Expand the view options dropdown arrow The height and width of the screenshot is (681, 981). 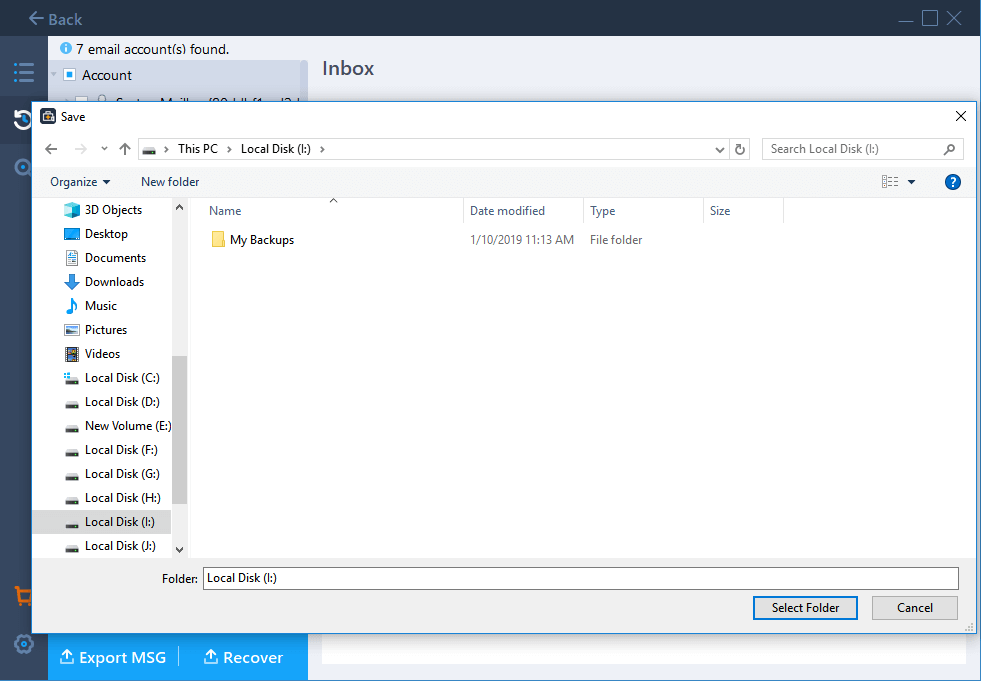[911, 182]
